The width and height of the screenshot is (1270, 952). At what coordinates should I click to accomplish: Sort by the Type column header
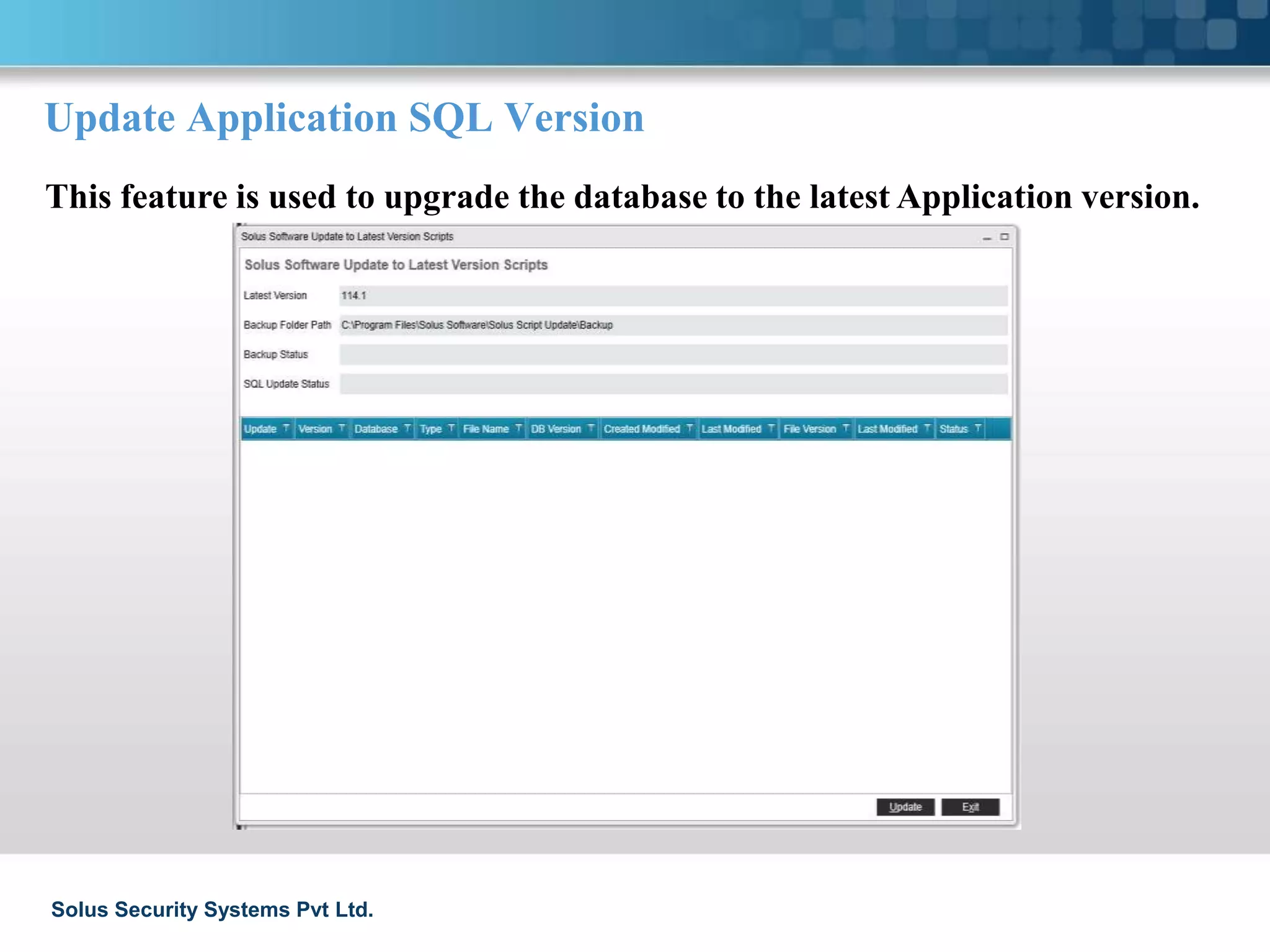pyautogui.click(x=431, y=429)
